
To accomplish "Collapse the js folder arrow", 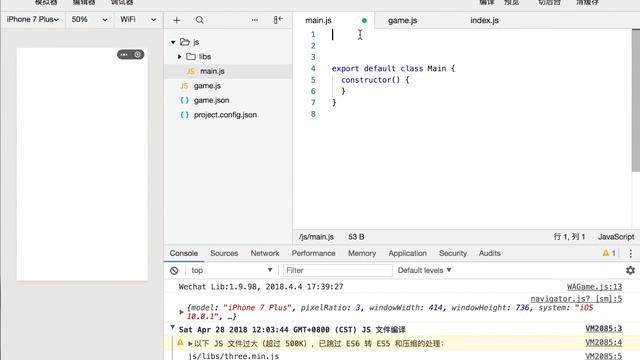I will [173, 42].
